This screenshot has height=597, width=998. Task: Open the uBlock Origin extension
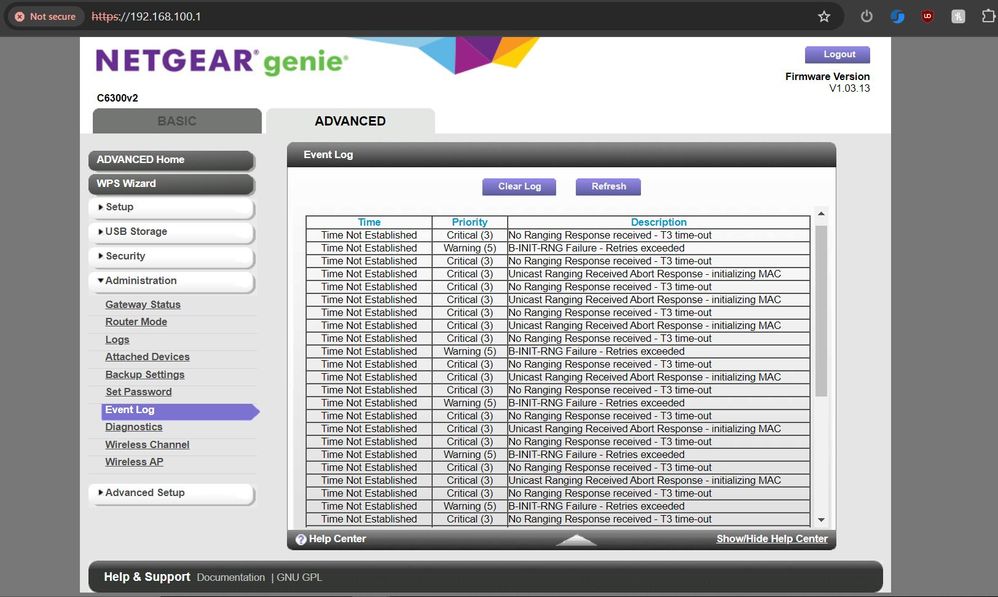[927, 17]
